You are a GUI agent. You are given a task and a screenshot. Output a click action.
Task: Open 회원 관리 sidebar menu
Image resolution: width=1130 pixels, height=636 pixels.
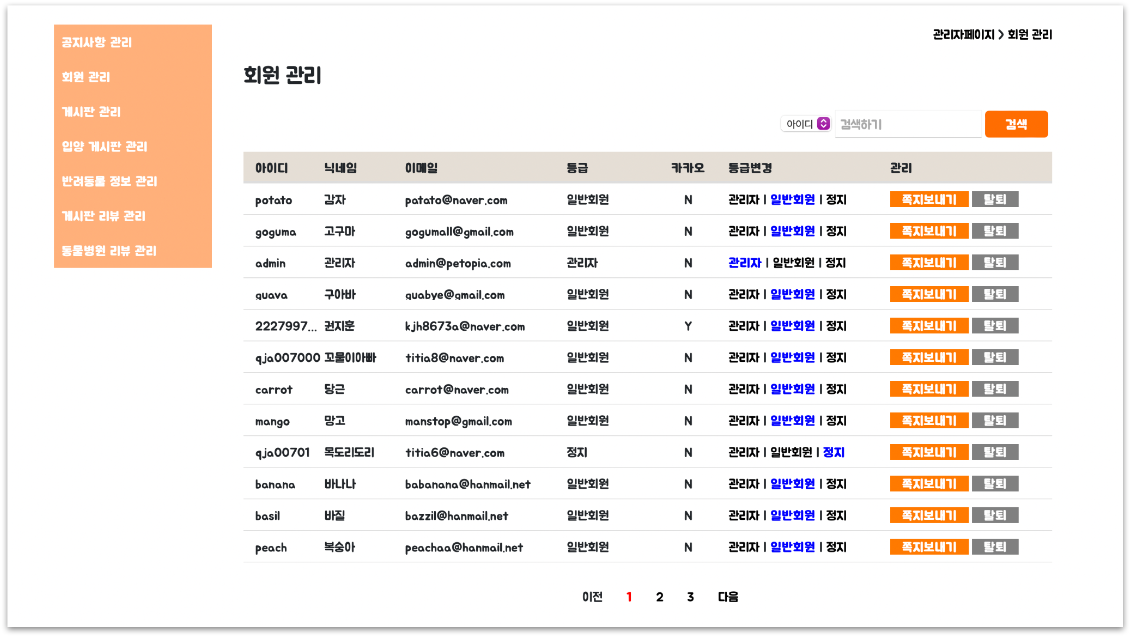click(x=86, y=77)
